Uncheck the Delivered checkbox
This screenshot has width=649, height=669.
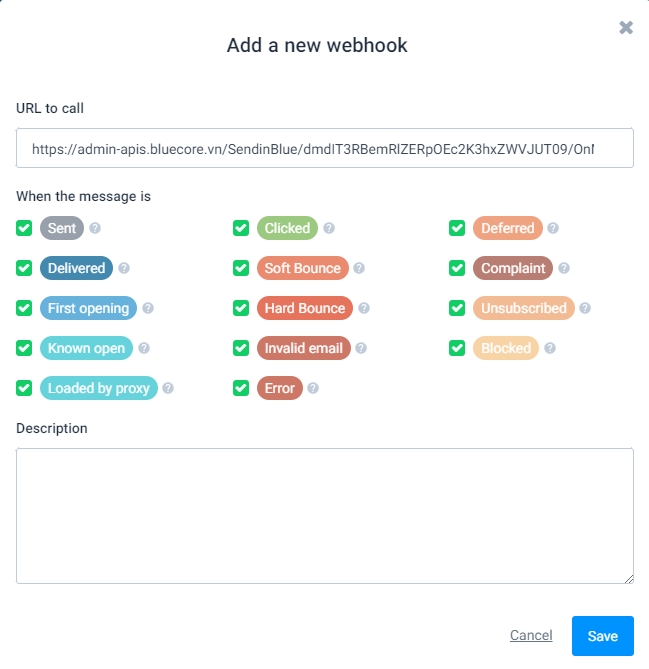pos(24,268)
